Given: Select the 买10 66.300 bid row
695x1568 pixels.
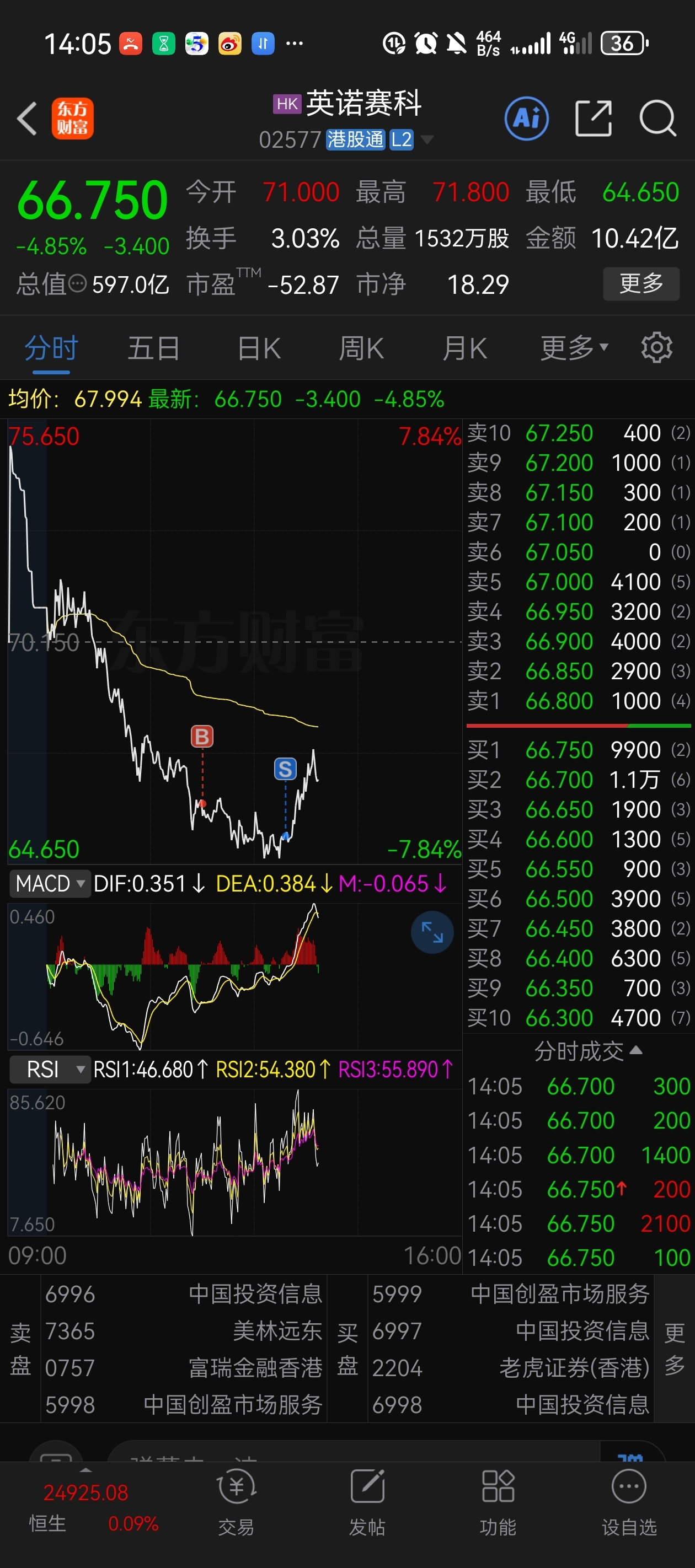Looking at the screenshot, I should [579, 1017].
